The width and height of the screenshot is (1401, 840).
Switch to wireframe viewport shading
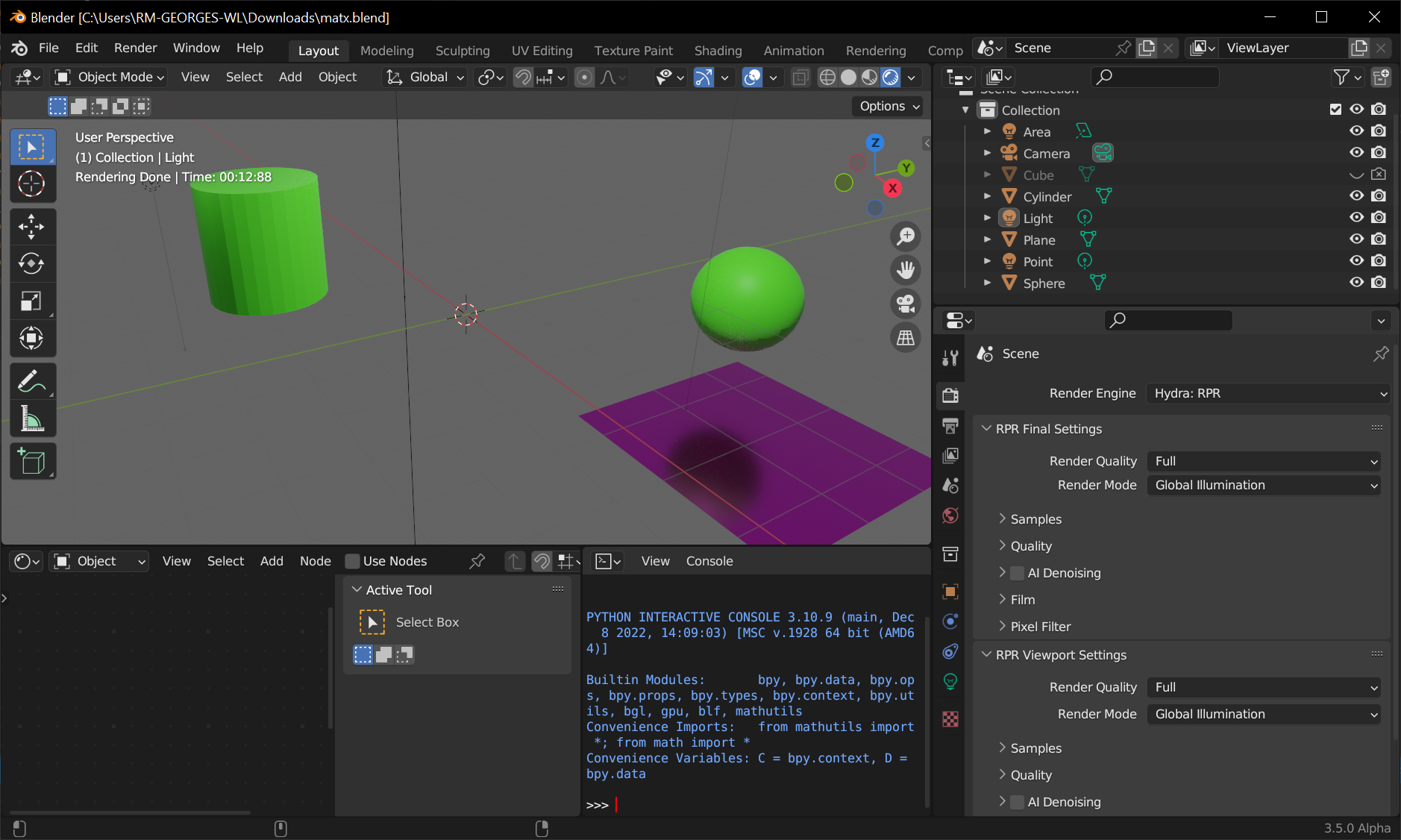click(x=827, y=77)
